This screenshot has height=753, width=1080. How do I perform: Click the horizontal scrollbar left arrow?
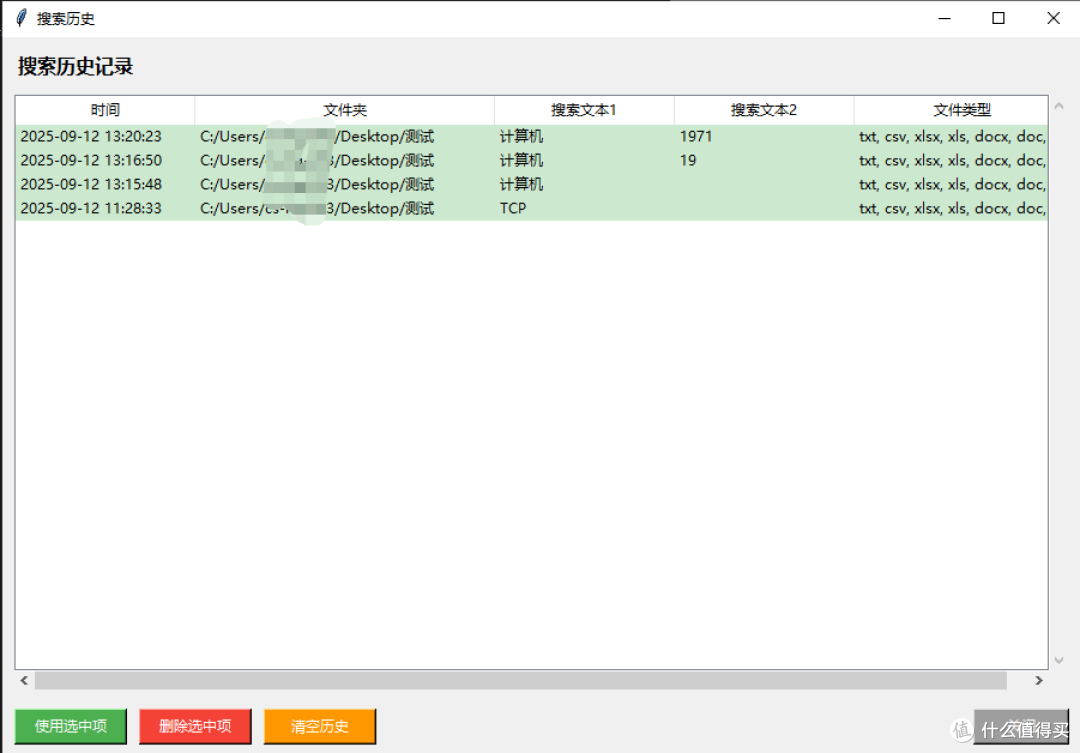coord(24,681)
